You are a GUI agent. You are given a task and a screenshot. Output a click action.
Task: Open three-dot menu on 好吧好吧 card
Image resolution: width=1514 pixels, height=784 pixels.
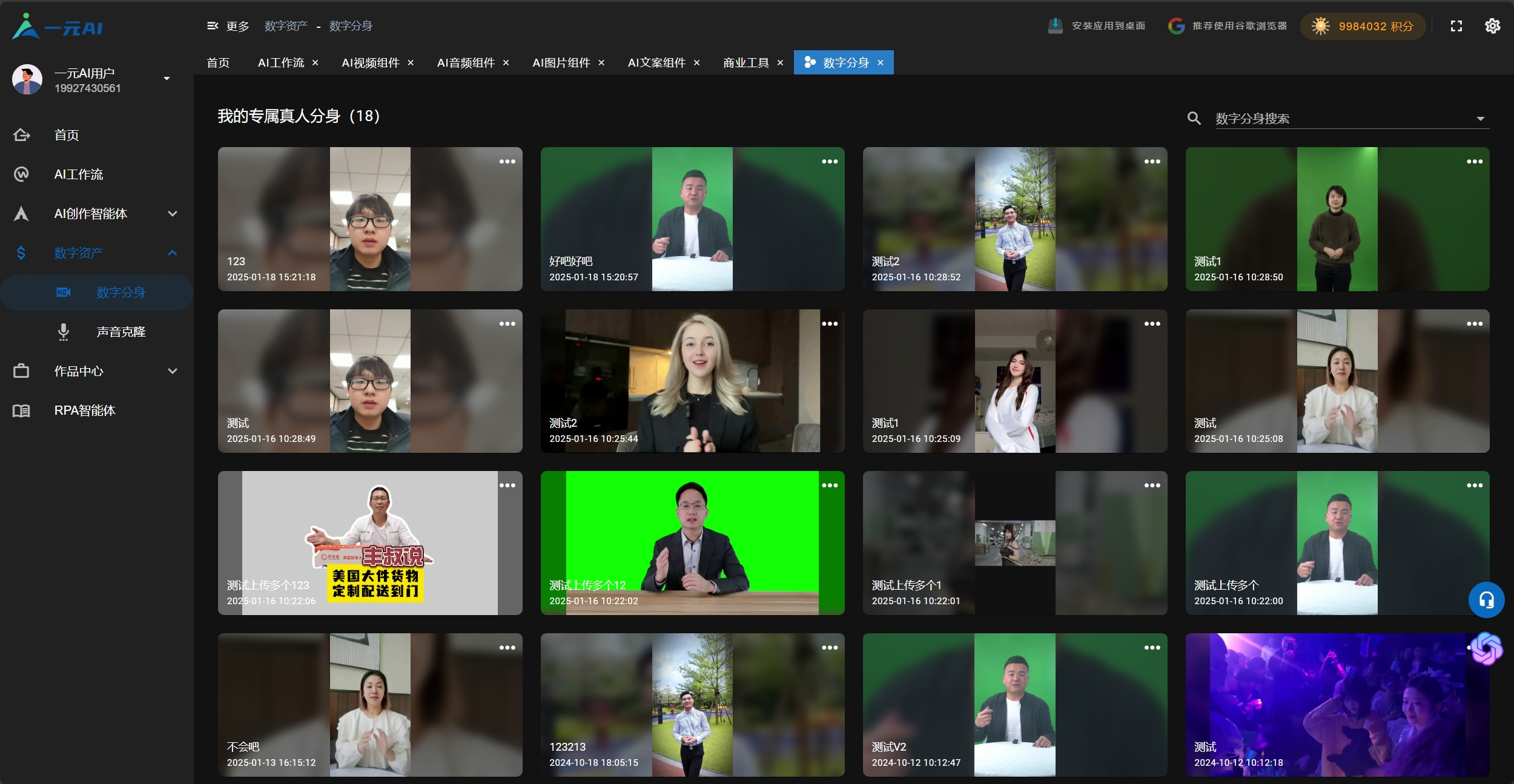pyautogui.click(x=829, y=162)
